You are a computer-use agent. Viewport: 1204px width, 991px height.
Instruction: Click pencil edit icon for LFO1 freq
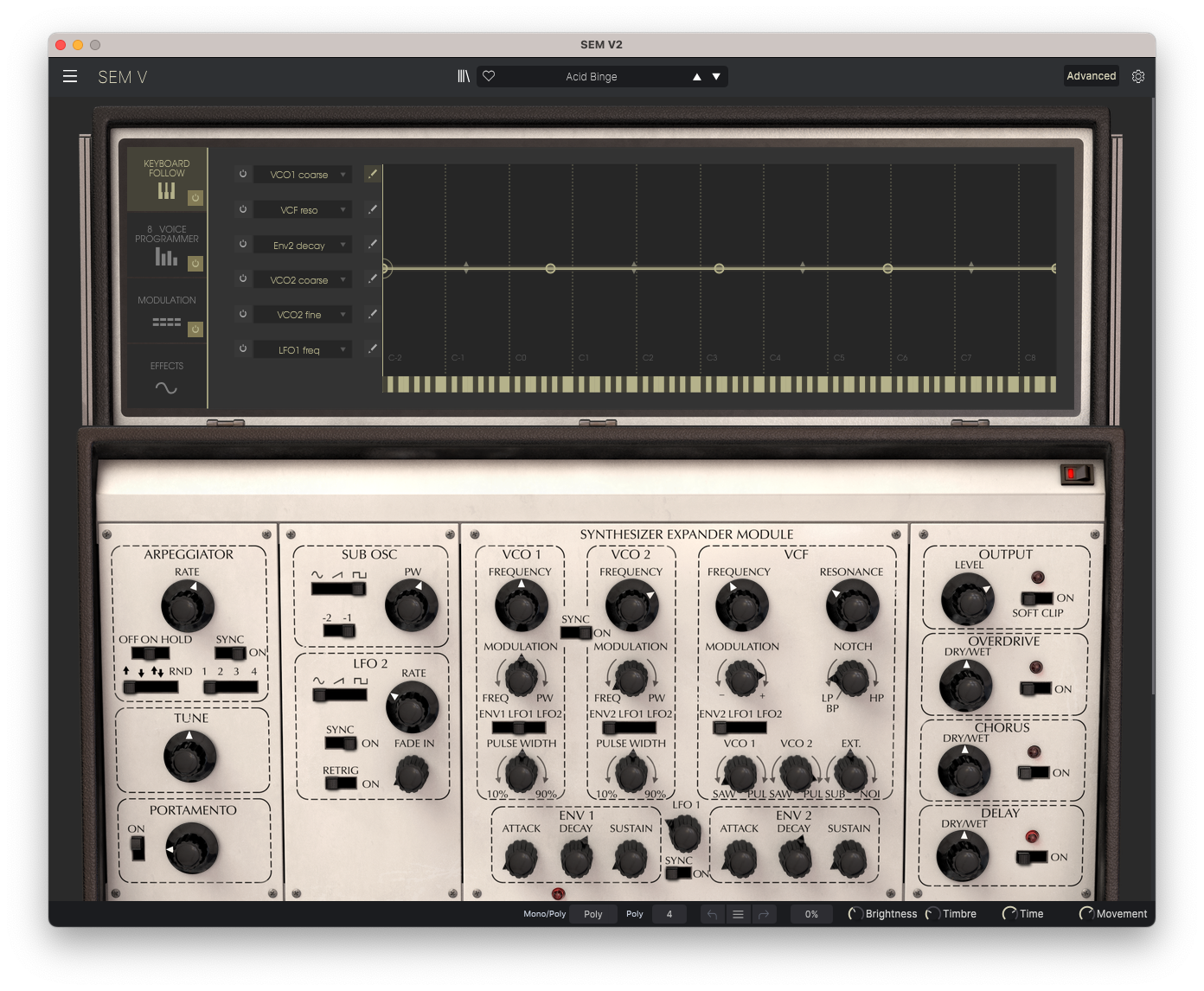(x=373, y=348)
